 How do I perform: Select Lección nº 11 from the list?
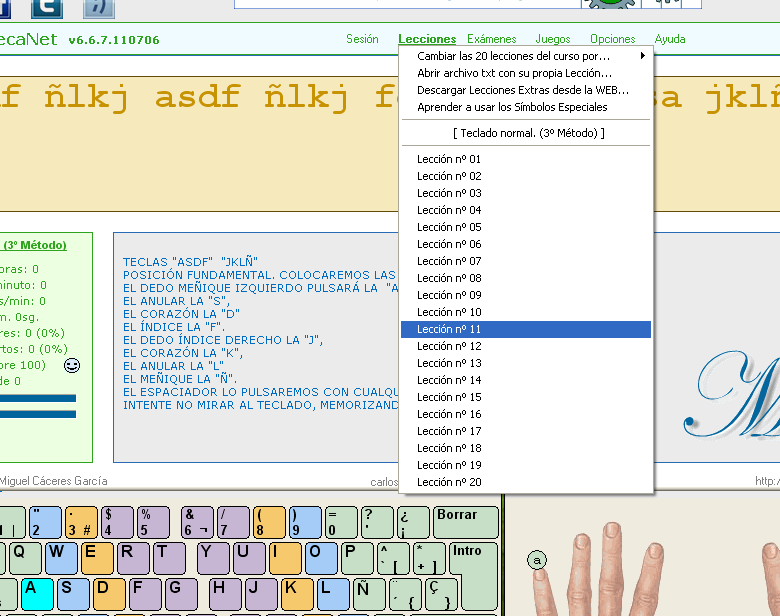pos(449,329)
